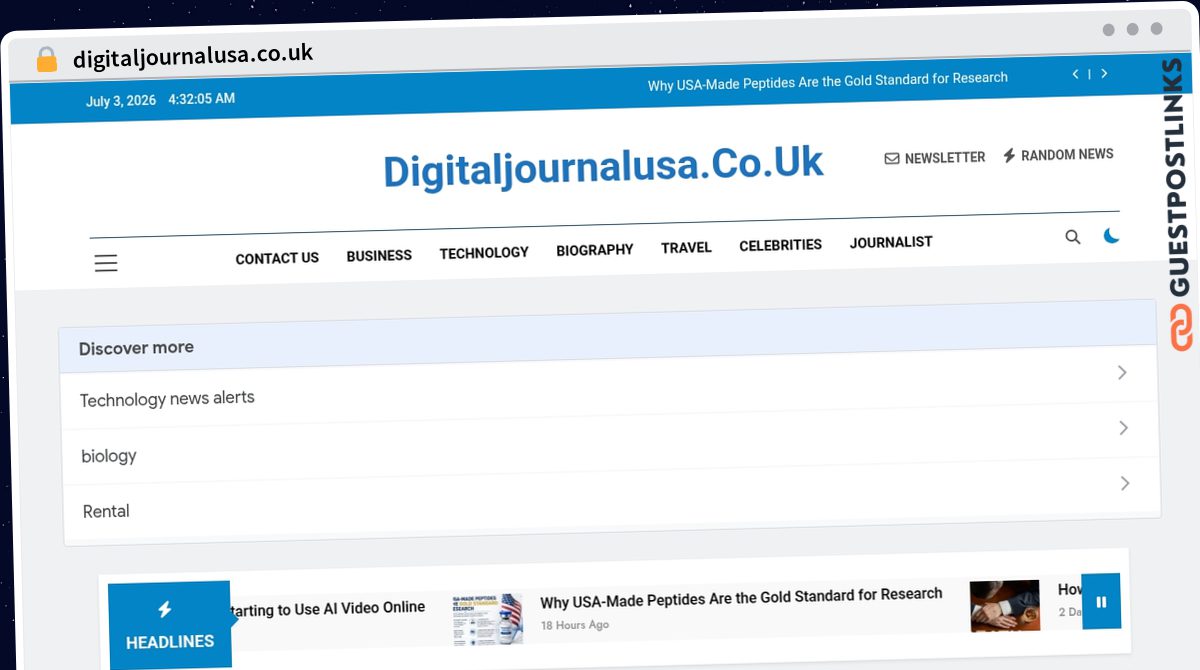Click the Digitaljournalusa.Co.Uk site title

tap(603, 167)
